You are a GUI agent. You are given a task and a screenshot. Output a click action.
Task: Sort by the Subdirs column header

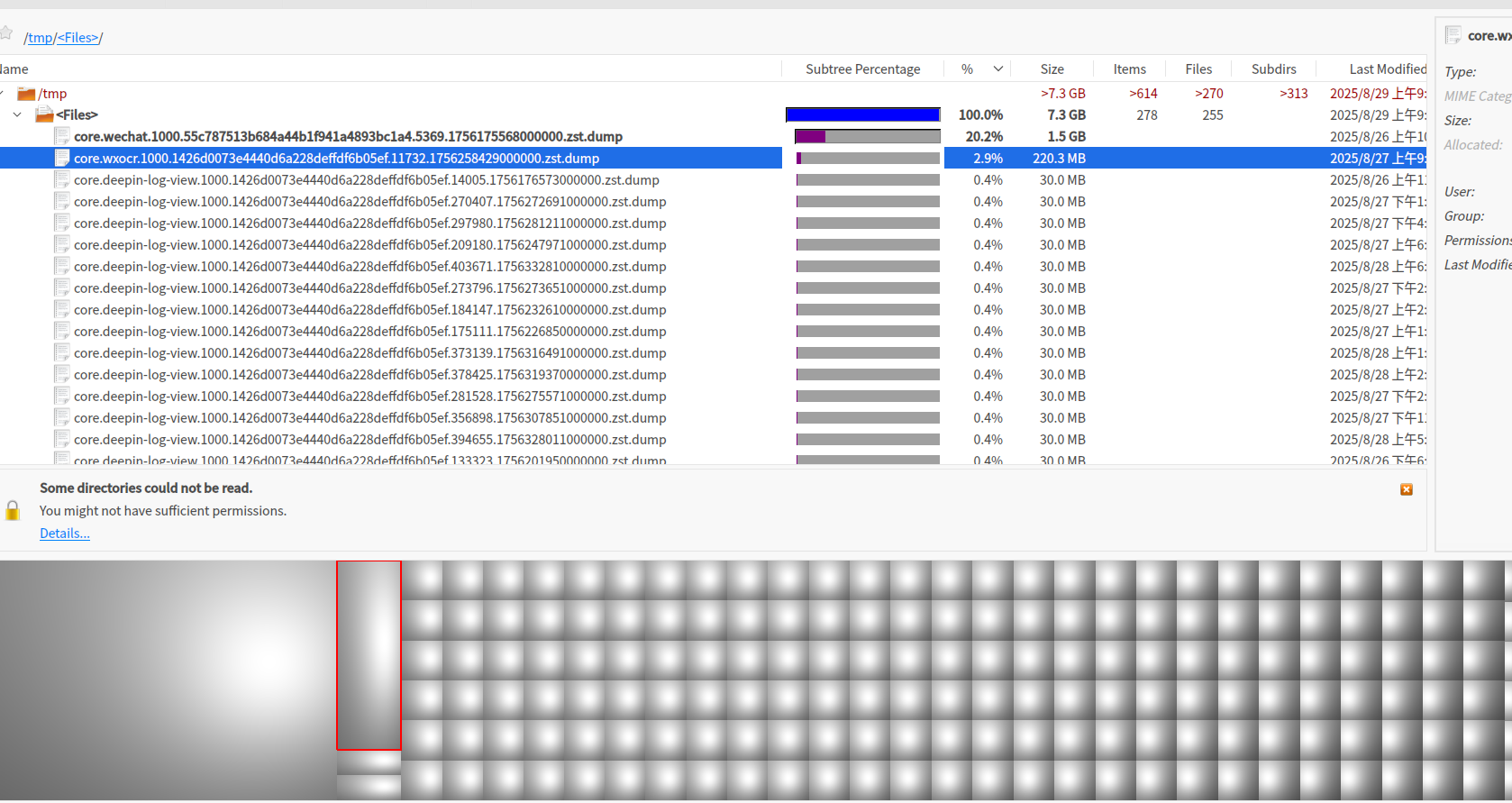pyautogui.click(x=1273, y=68)
